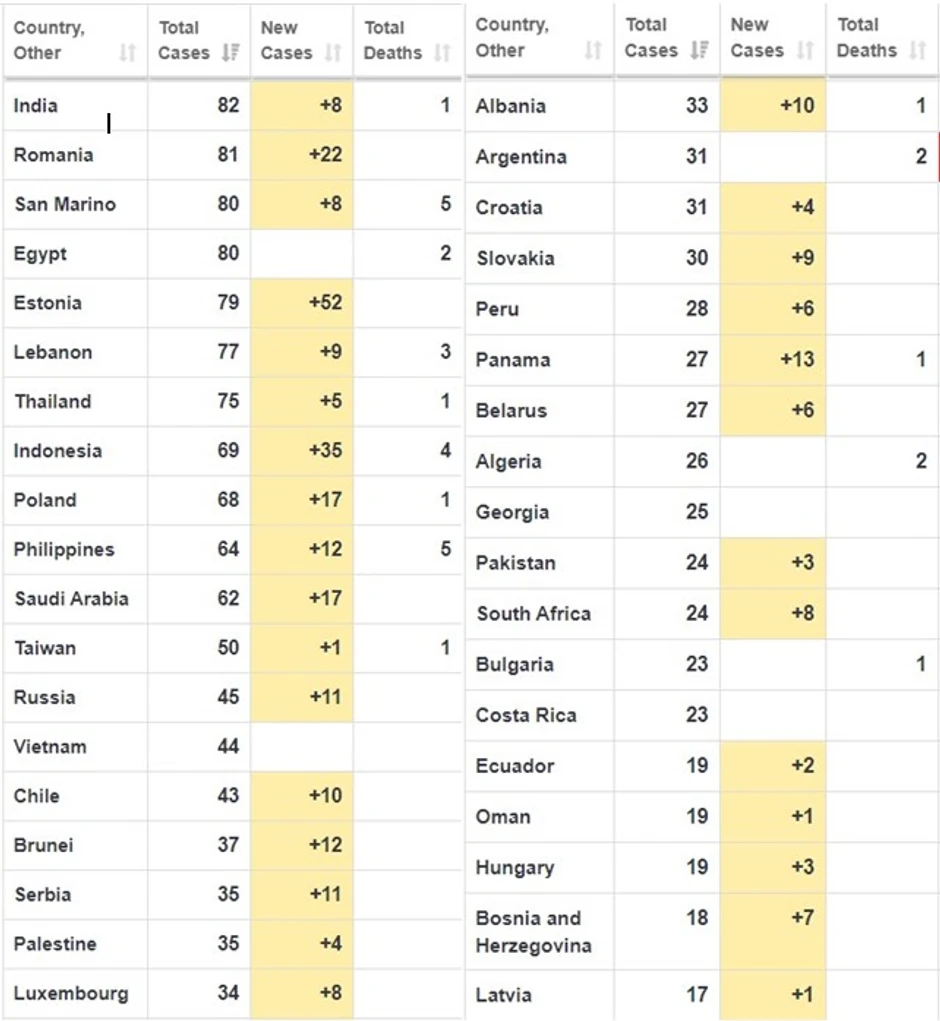Viewport: 940px width, 1021px height.
Task: Select India's total cases value 82
Action: pos(228,105)
